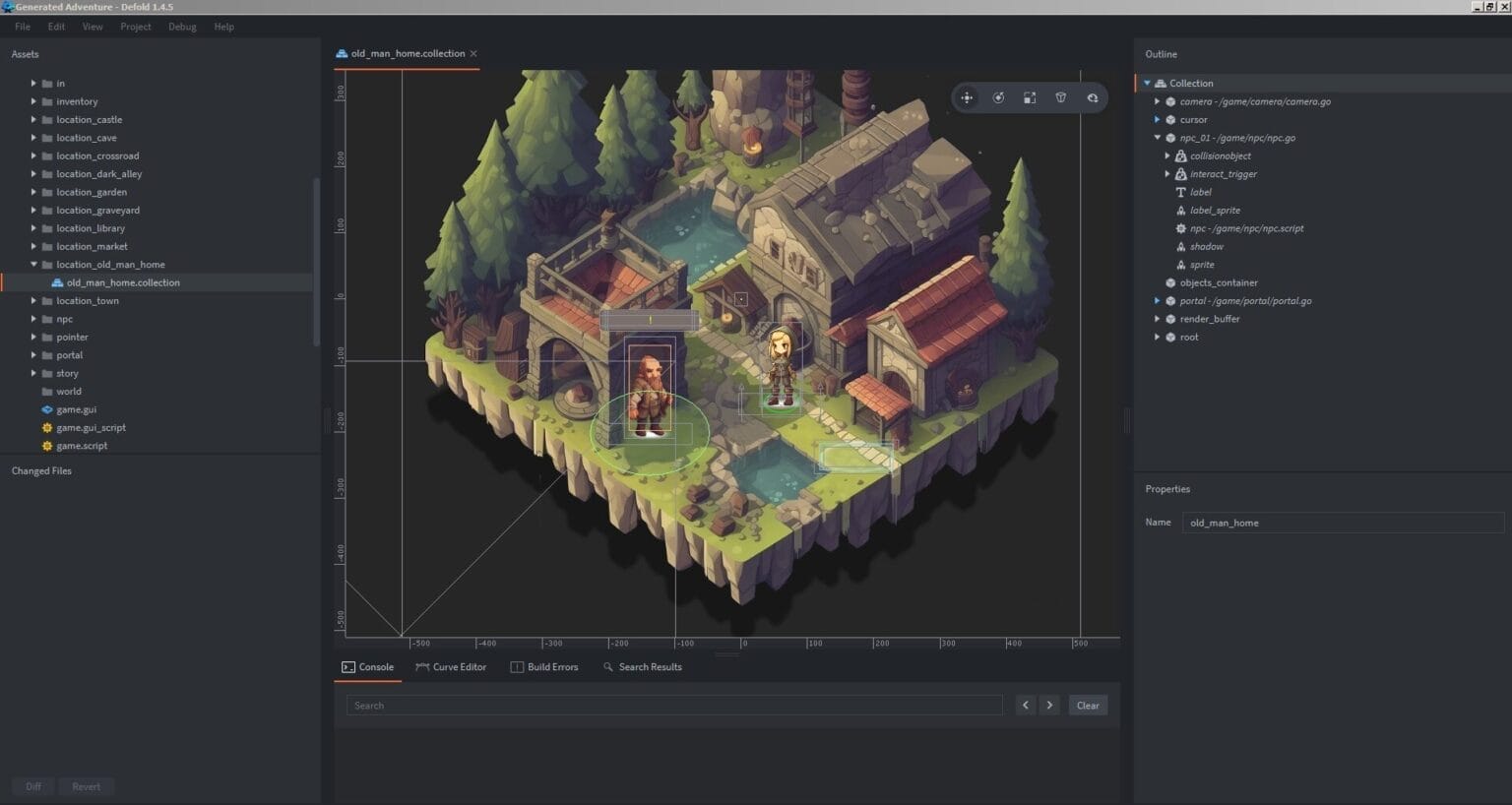1512x805 pixels.
Task: Select the Rotate tool in the scene toolbar
Action: coord(998,97)
